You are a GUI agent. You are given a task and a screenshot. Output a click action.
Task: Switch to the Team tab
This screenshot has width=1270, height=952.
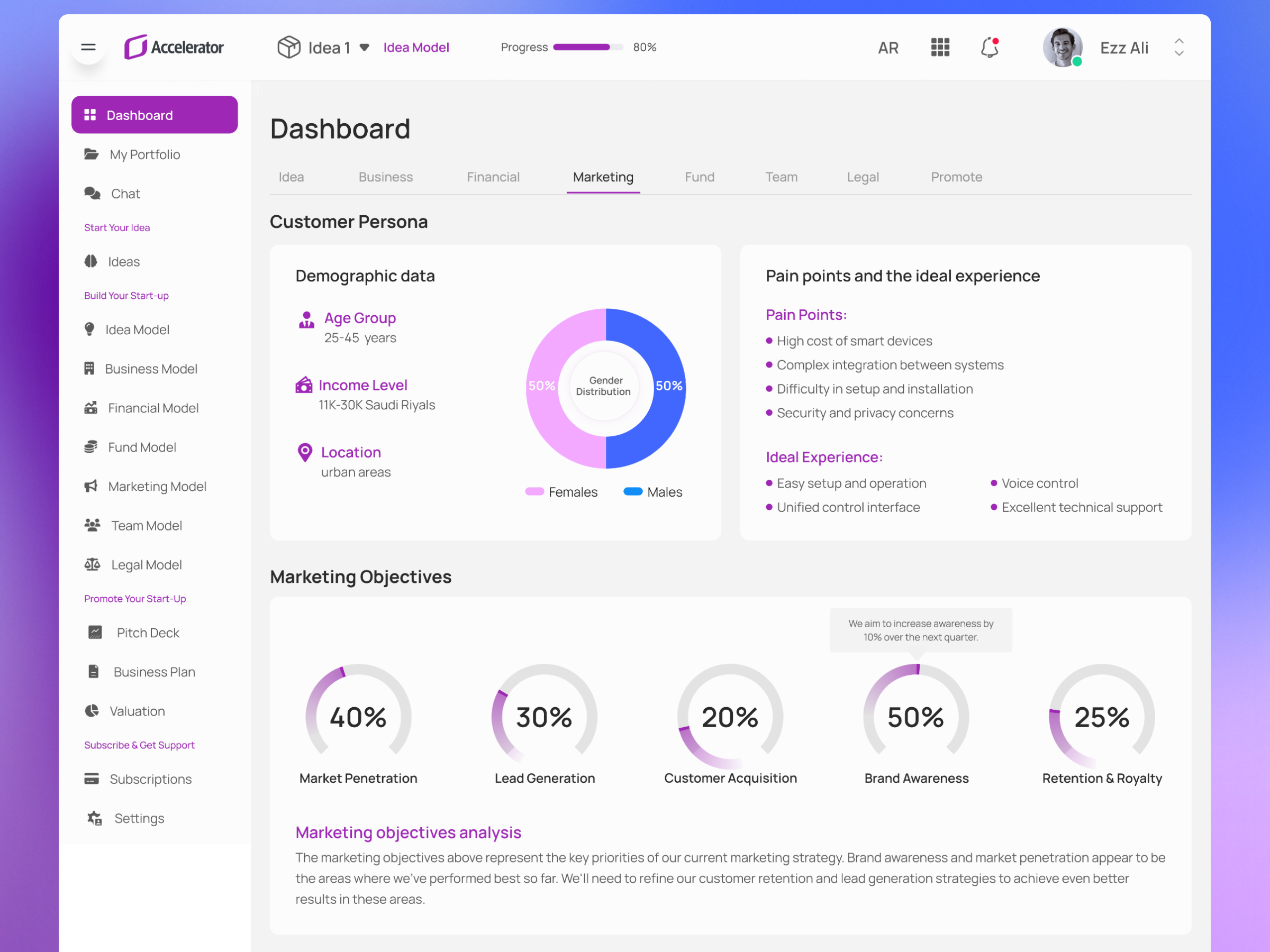(x=781, y=177)
